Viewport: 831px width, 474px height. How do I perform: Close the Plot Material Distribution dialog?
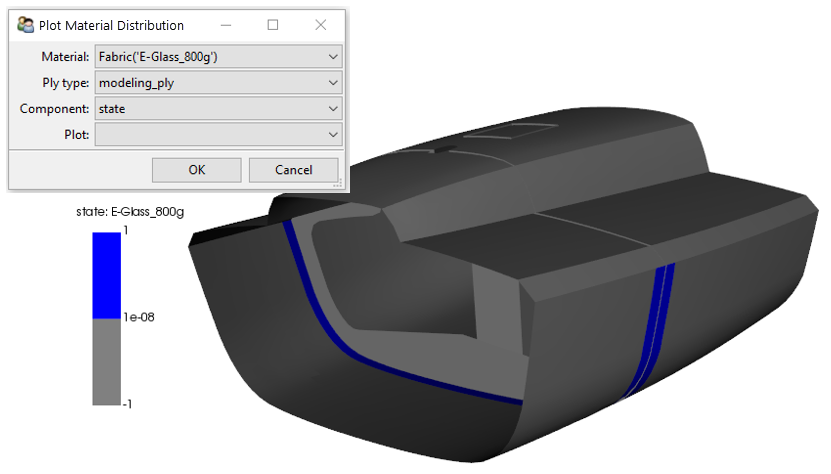point(321,25)
